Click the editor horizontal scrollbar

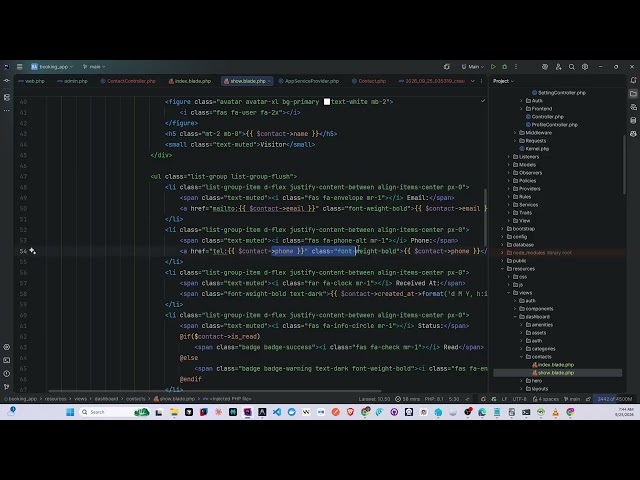tap(215, 391)
